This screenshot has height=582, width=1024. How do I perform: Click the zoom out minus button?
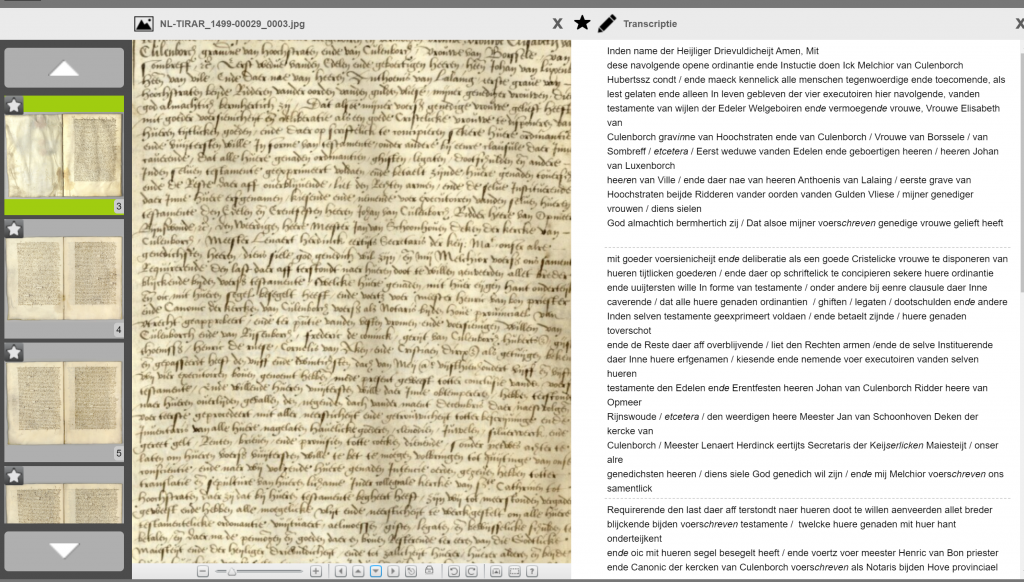tap(203, 571)
